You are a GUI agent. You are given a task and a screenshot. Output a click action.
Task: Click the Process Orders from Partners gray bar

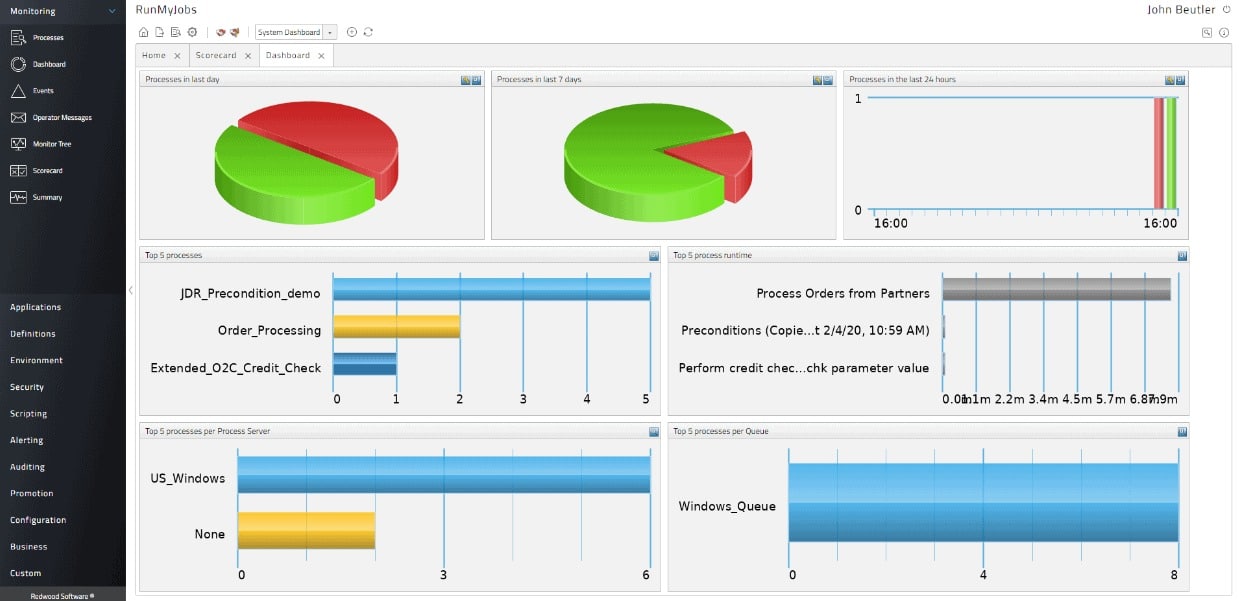(x=1056, y=289)
